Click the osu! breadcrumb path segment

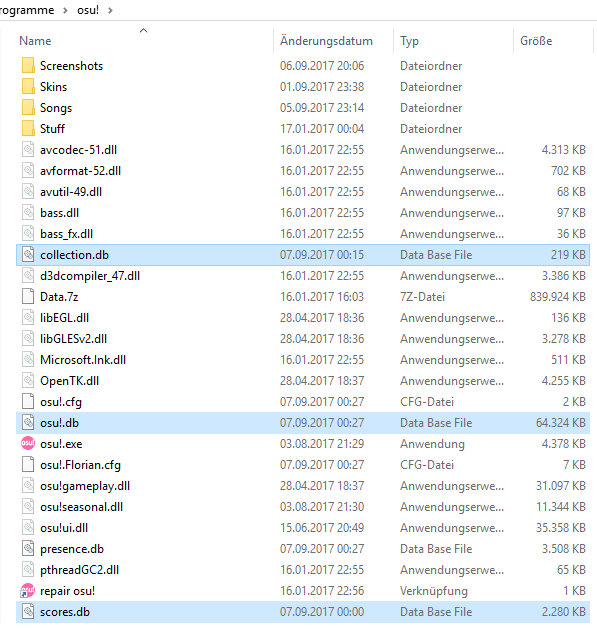(x=88, y=10)
